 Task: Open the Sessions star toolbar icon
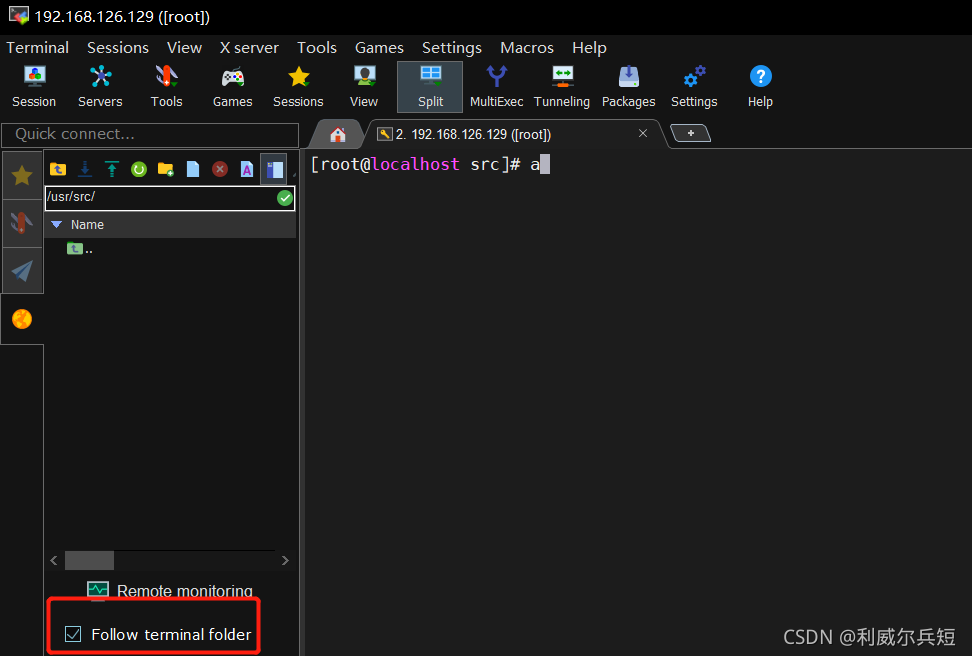click(298, 87)
